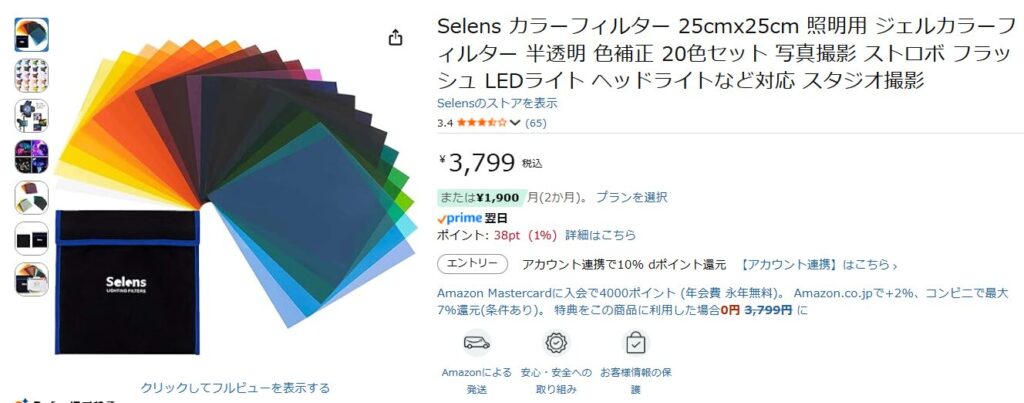Open points 詳細はこちら link

600,235
